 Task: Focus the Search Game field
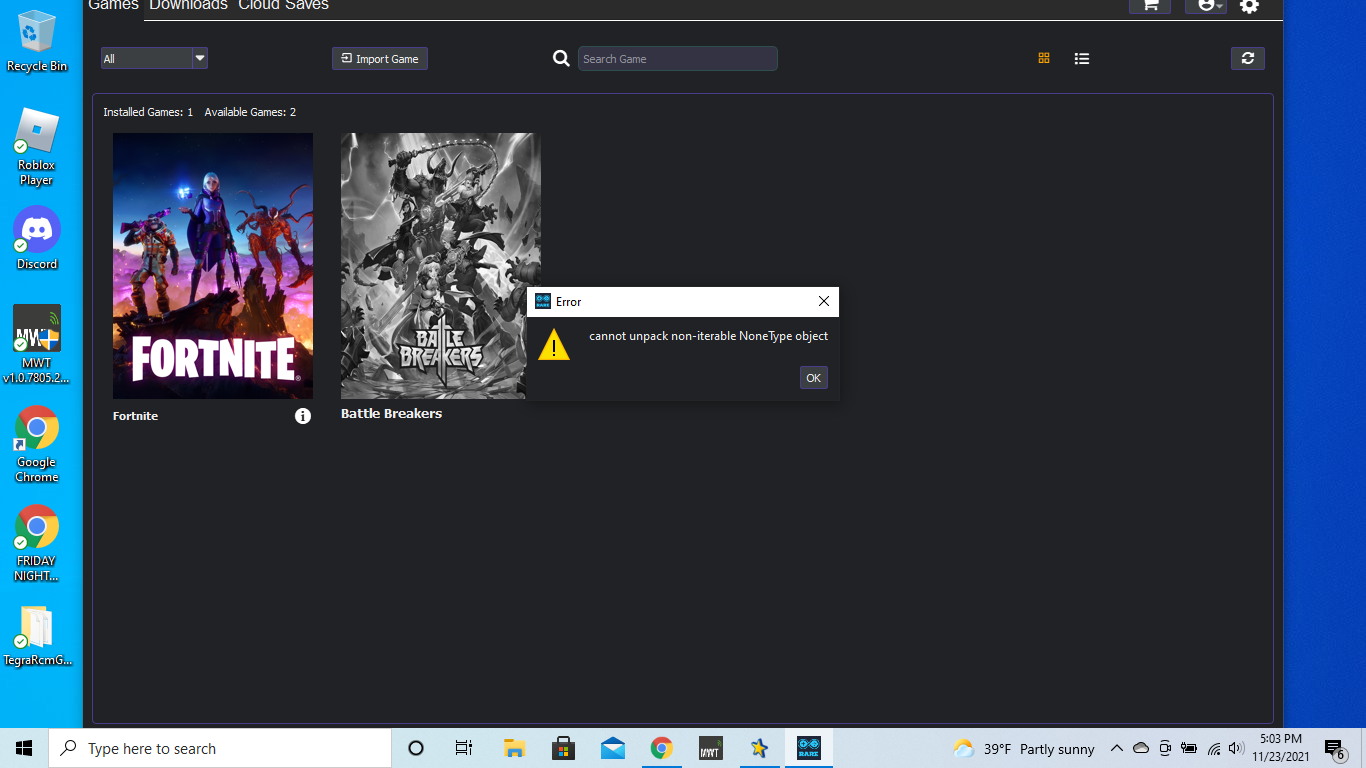[x=678, y=59]
